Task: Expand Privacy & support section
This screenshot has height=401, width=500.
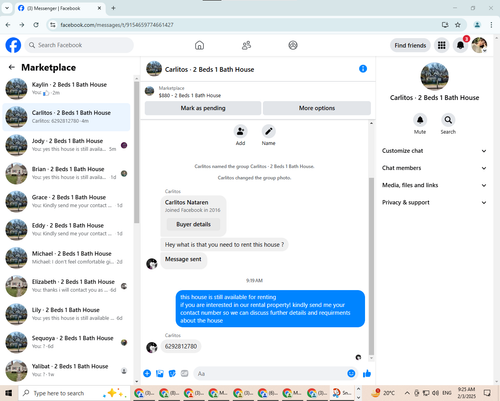Action: click(x=434, y=202)
